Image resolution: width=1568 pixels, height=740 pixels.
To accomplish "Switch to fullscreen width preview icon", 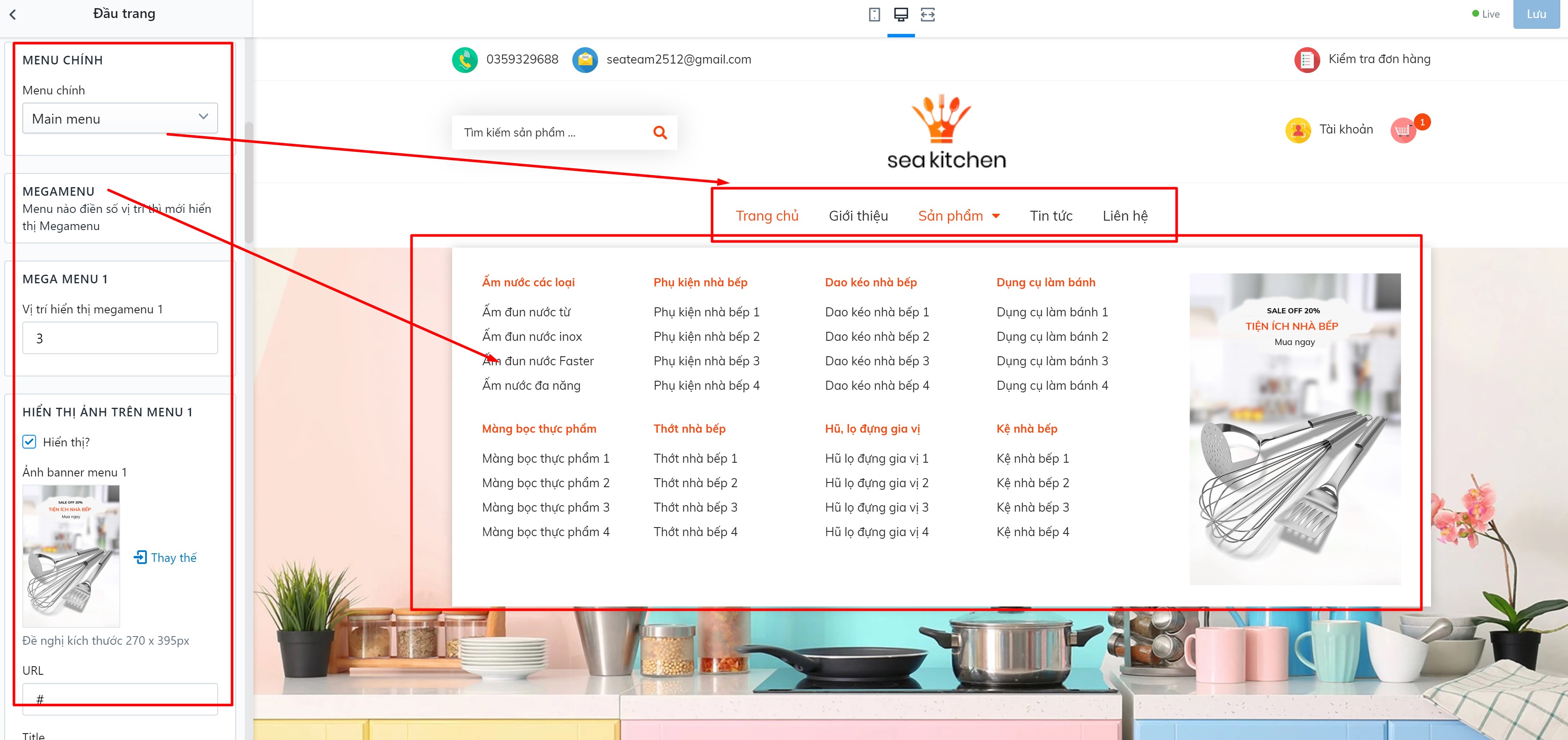I will click(928, 15).
